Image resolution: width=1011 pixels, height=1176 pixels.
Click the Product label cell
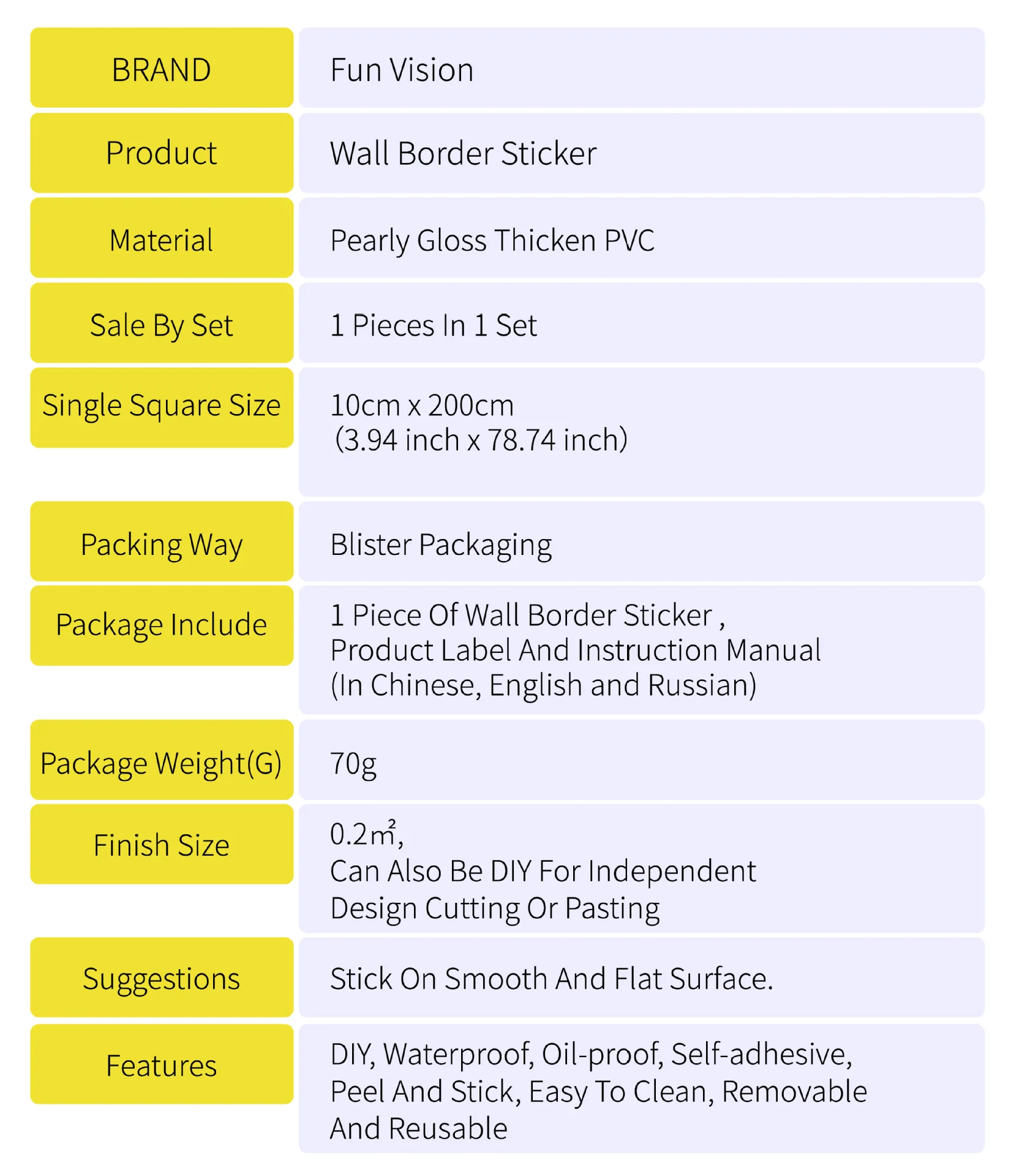coord(162,153)
